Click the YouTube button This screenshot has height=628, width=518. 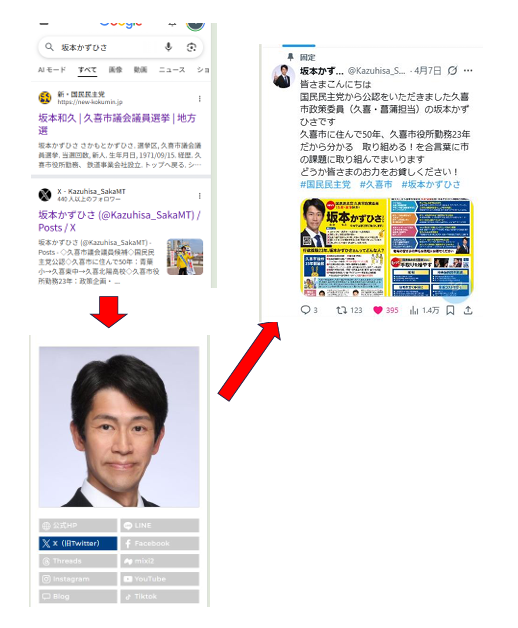point(159,579)
